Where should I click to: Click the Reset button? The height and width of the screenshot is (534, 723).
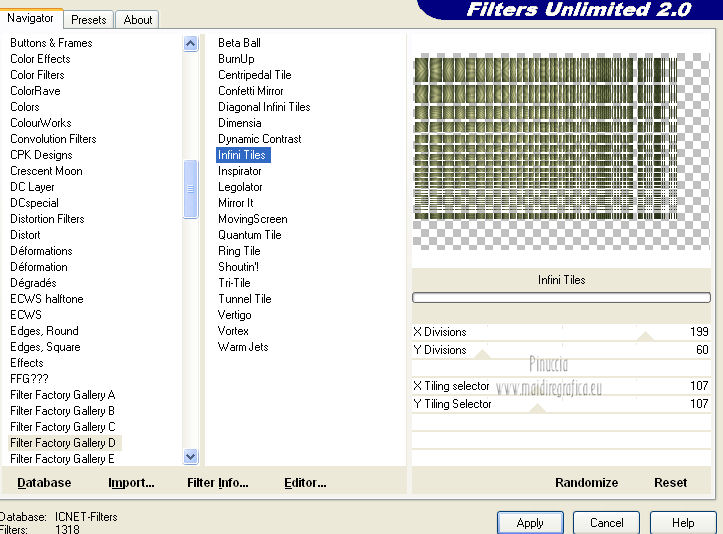pos(670,482)
